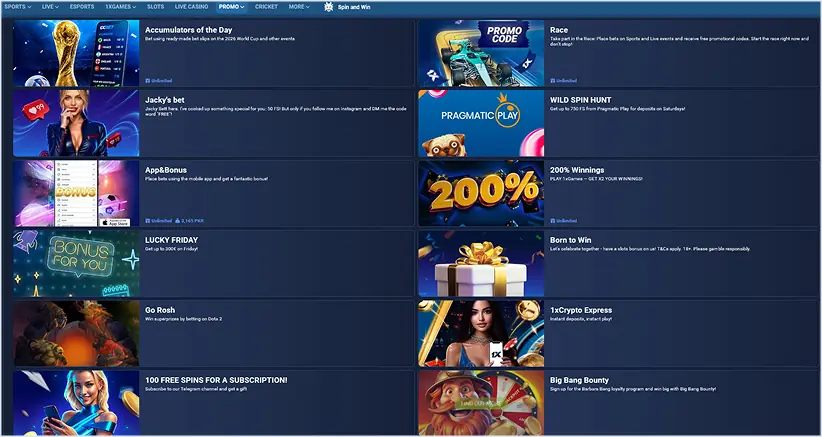This screenshot has width=822, height=437.
Task: Click 'Get up to 750 FS' description
Action: pos(618,109)
